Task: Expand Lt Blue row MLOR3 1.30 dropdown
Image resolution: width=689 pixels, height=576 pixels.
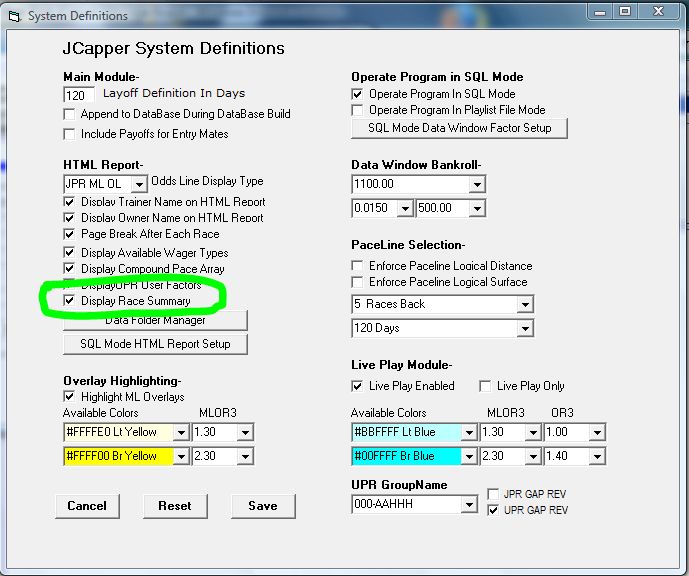Action: [x=533, y=432]
